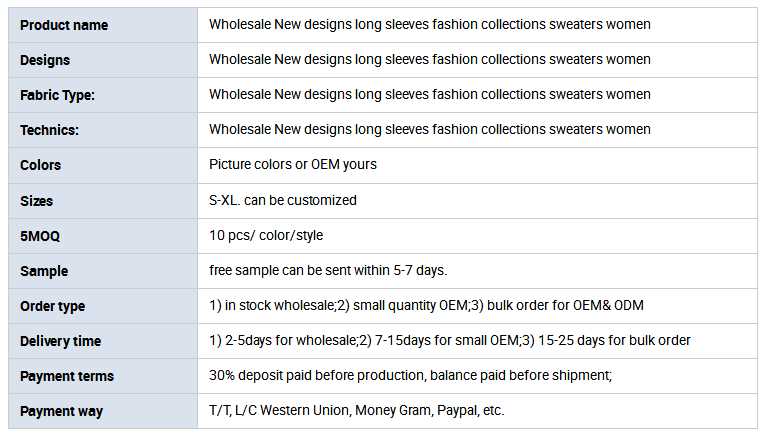Click the Delivery time label cell
Screen dimensions: 776x436
[x=61, y=341]
